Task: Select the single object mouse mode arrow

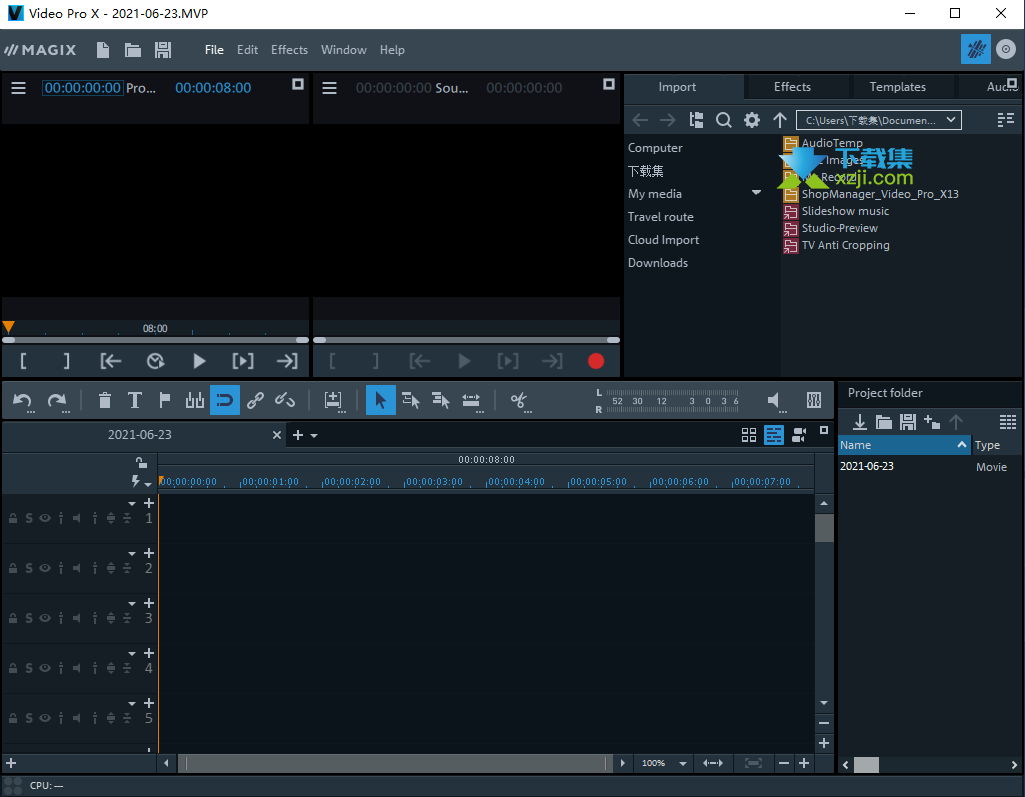Action: coord(380,400)
